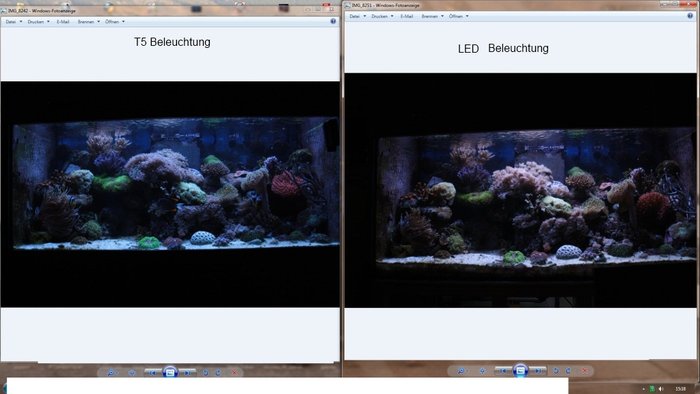The image size is (700, 394).
Task: Open zoom control in IMG_8251 window
Action: 461,371
